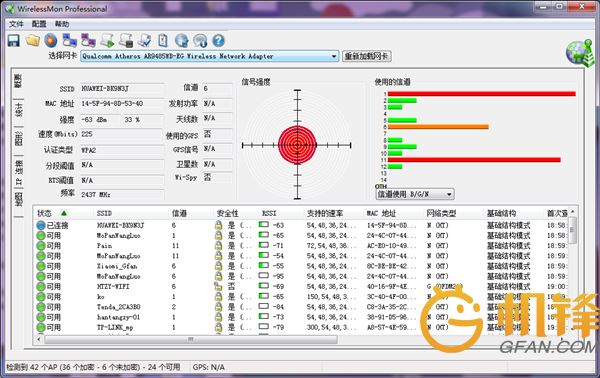600x378 pixels.
Task: Open the 信道使用 B/G/N dropdown
Action: (x=415, y=194)
